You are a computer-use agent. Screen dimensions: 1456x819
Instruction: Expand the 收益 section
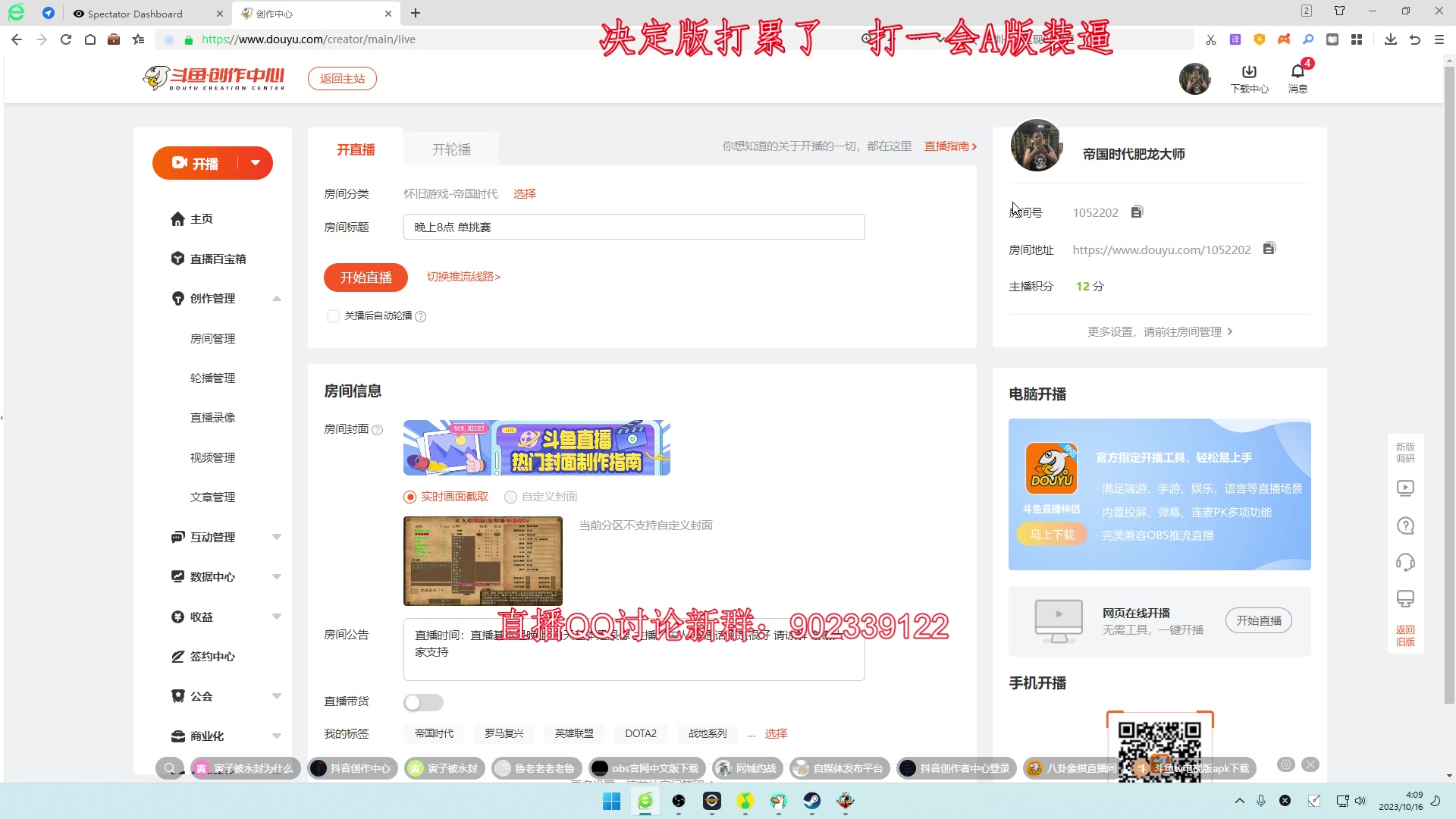click(x=277, y=617)
